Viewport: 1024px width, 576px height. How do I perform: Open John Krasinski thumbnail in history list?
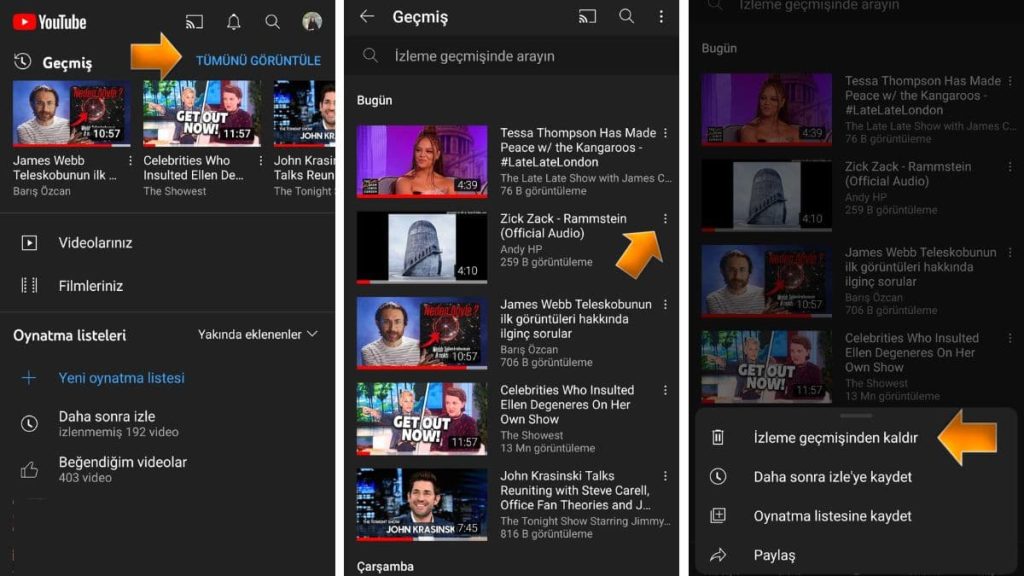422,504
